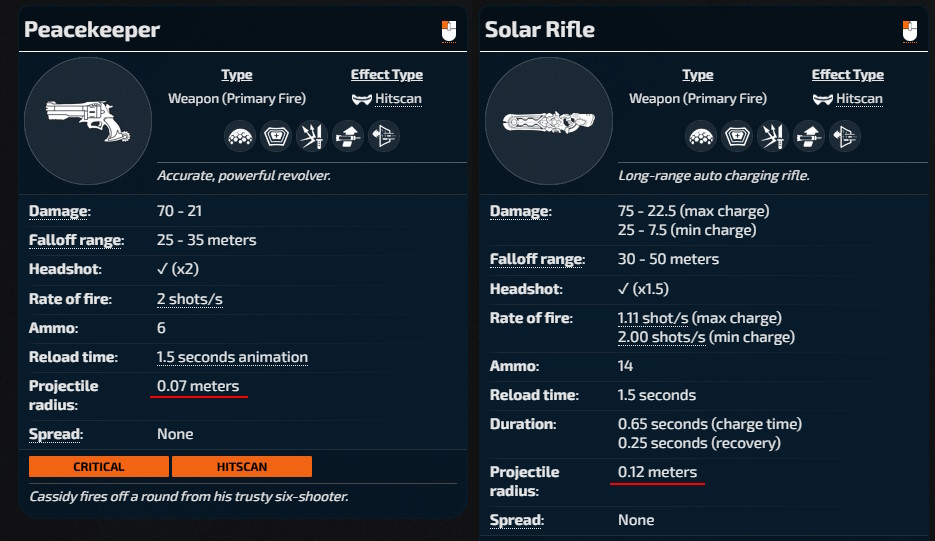Click the '✓ (x2)' headshot value

(178, 269)
